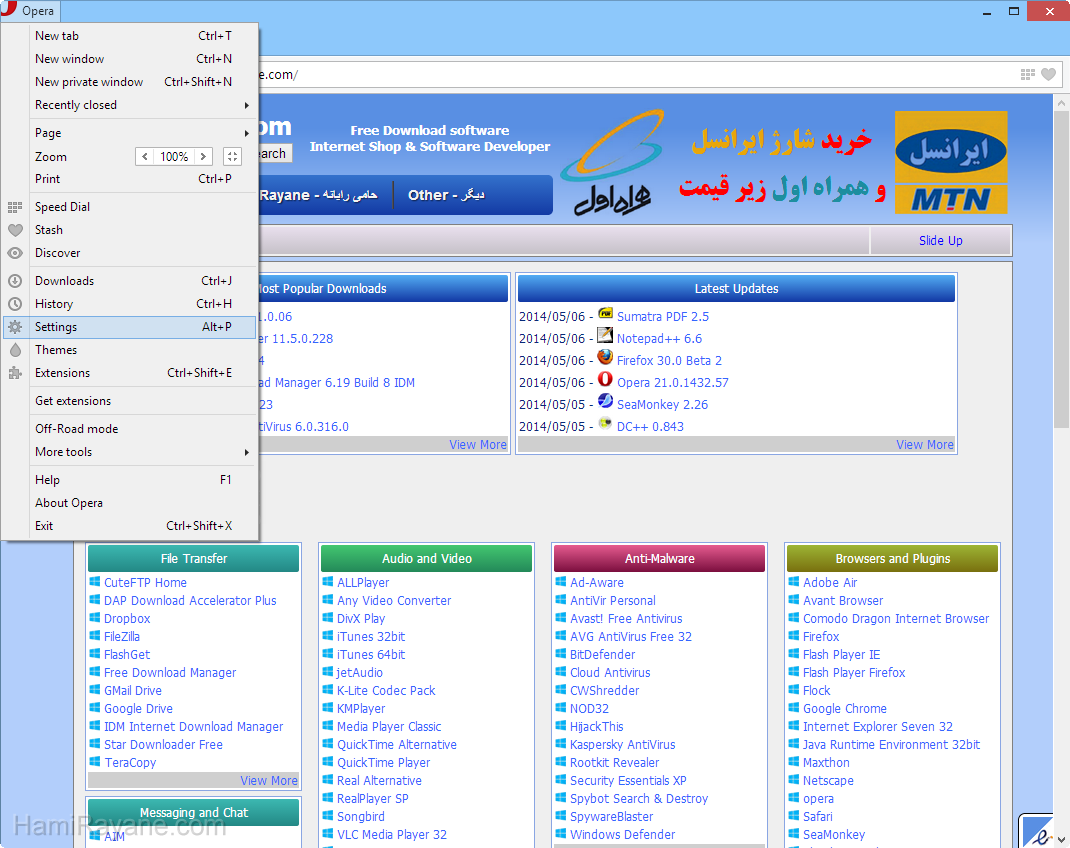Open the Notepad++ 6.6 link
The height and width of the screenshot is (848, 1070).
click(659, 338)
